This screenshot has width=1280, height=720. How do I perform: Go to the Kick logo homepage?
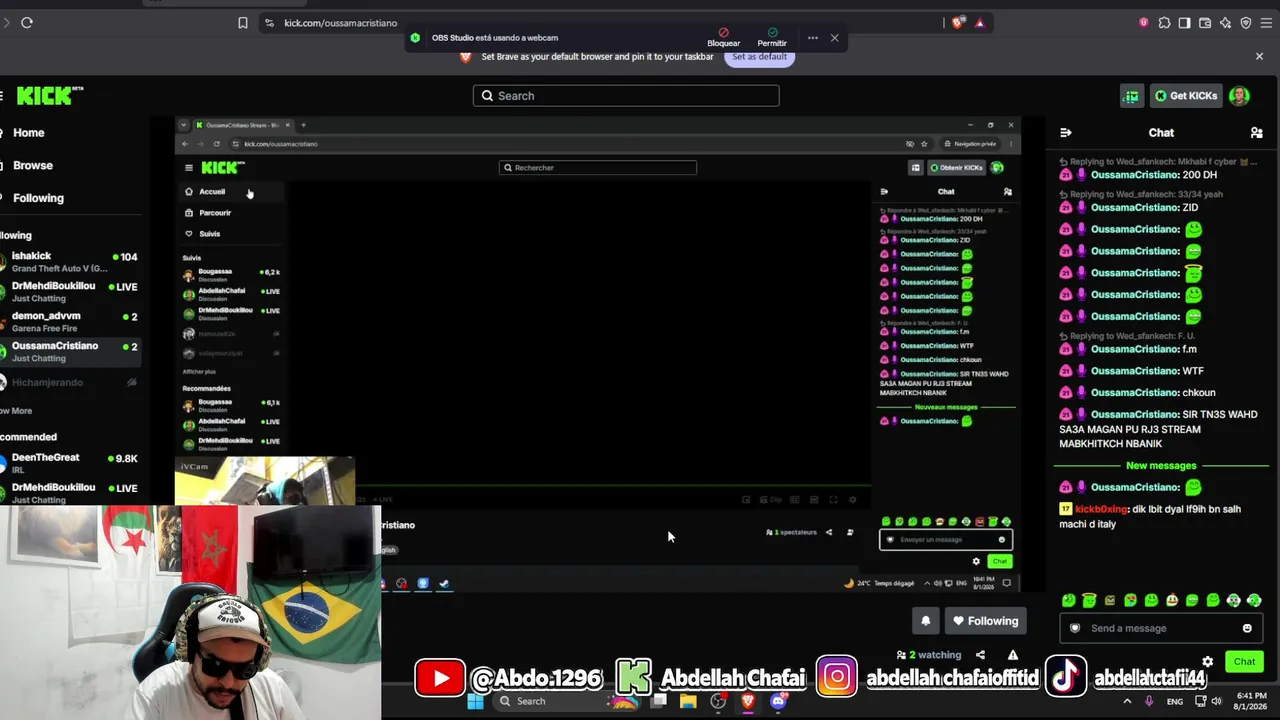point(49,95)
